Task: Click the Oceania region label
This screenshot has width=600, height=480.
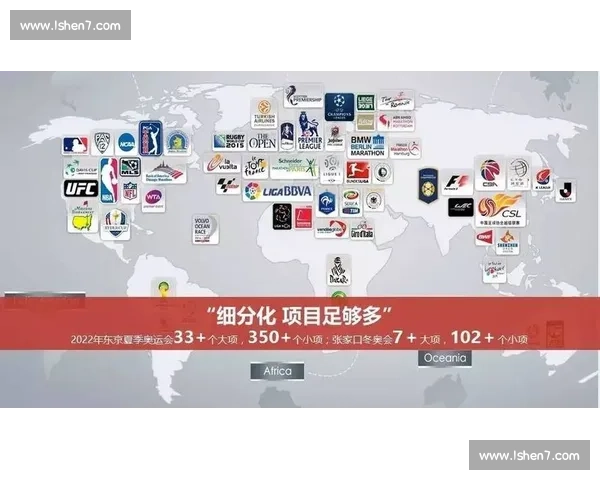Action: 445,358
